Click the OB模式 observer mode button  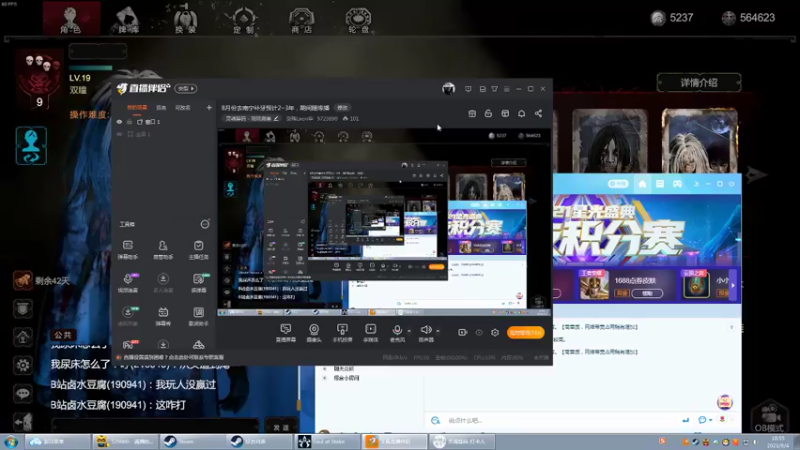click(x=769, y=417)
